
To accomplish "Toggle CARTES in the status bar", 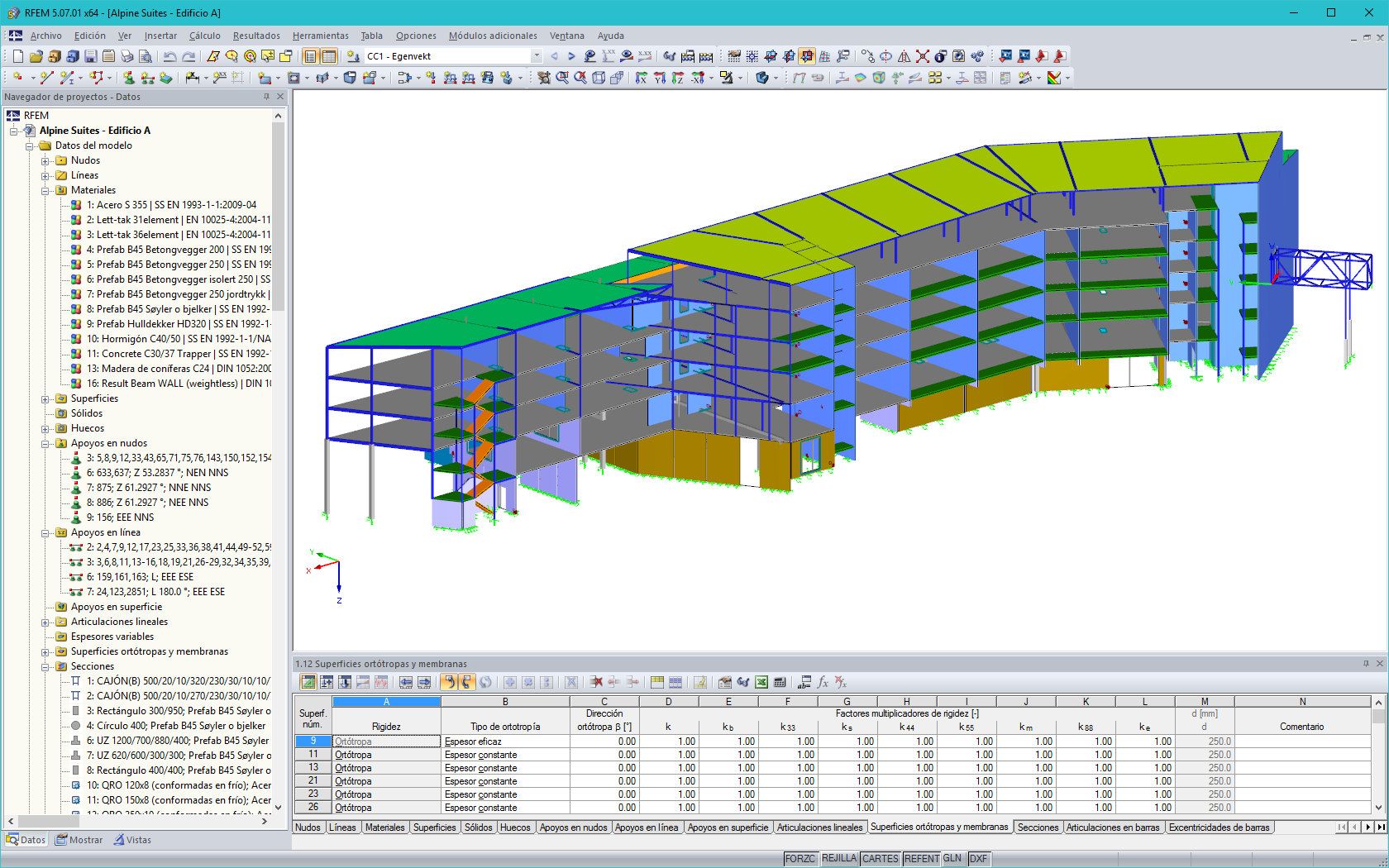I will click(x=880, y=859).
